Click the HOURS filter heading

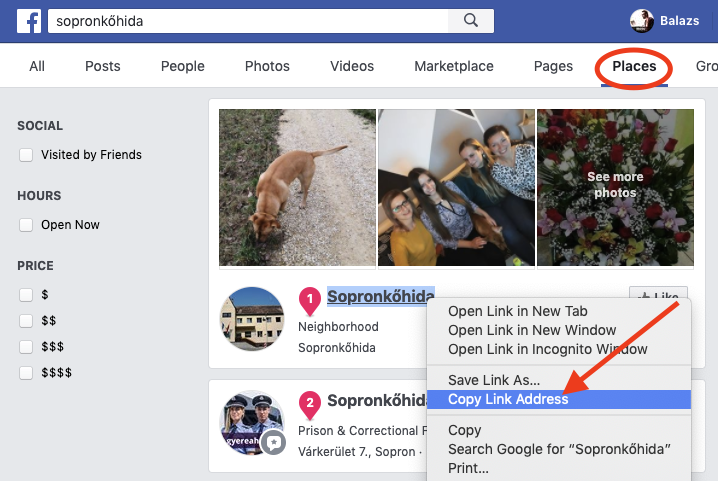tap(39, 196)
